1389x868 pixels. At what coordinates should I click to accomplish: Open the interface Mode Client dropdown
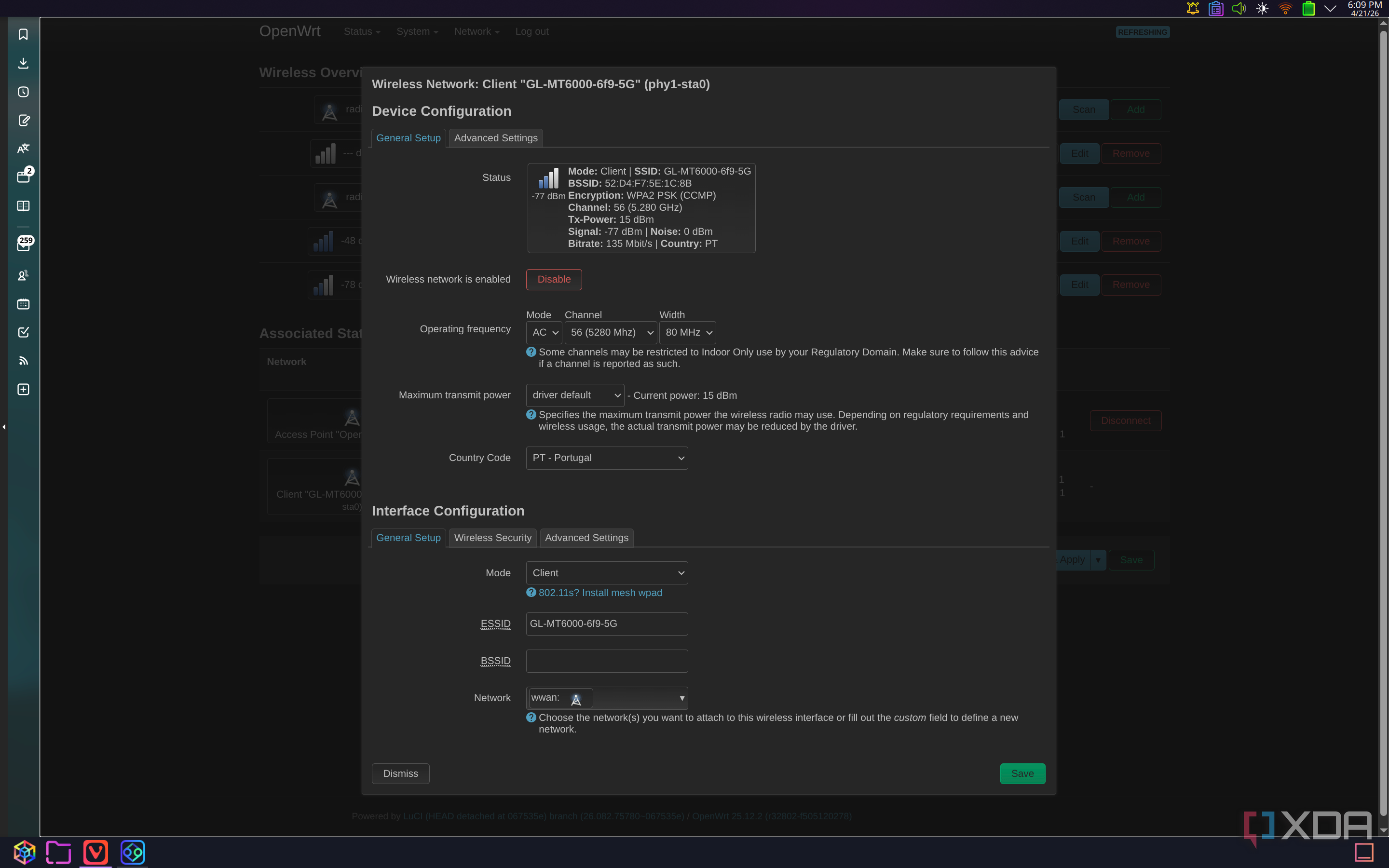(607, 573)
